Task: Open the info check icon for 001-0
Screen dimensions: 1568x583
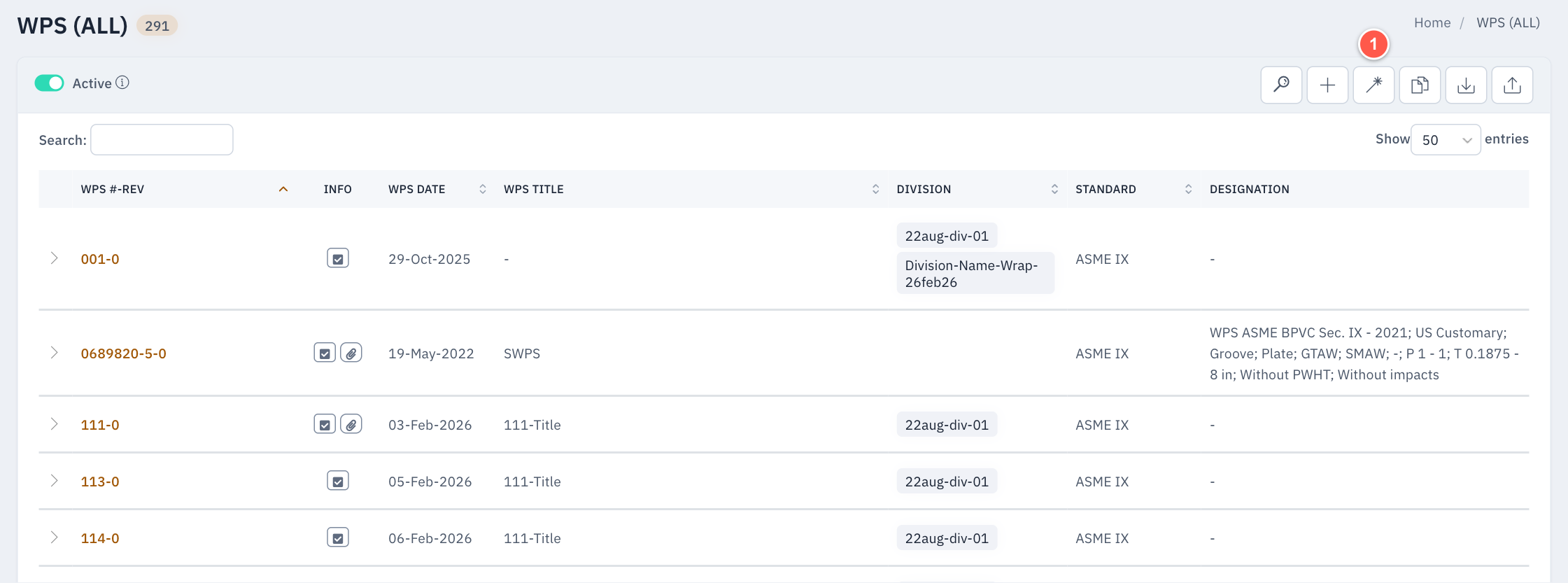Action: click(x=338, y=258)
